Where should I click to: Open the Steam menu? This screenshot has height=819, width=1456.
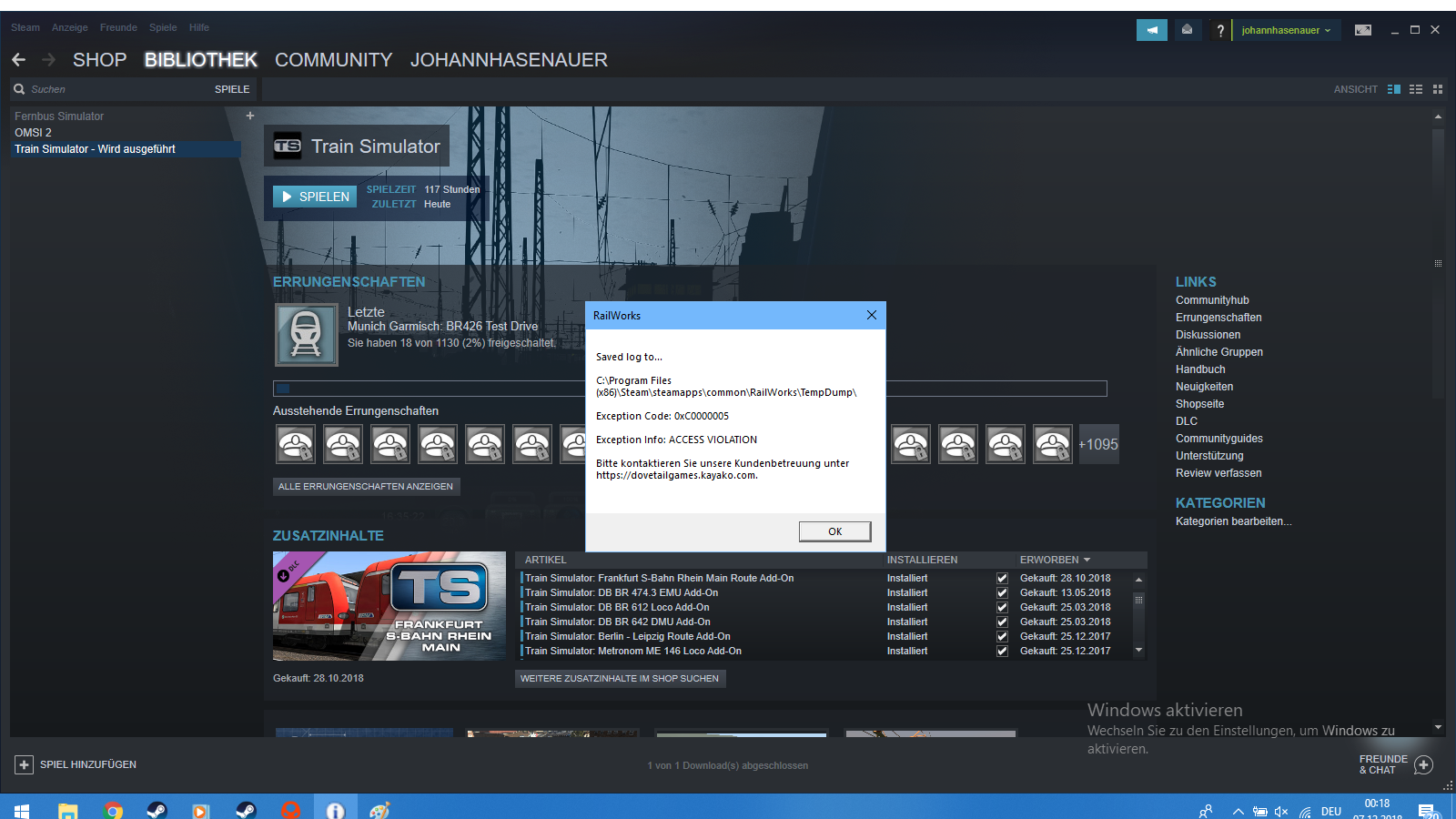coord(25,27)
